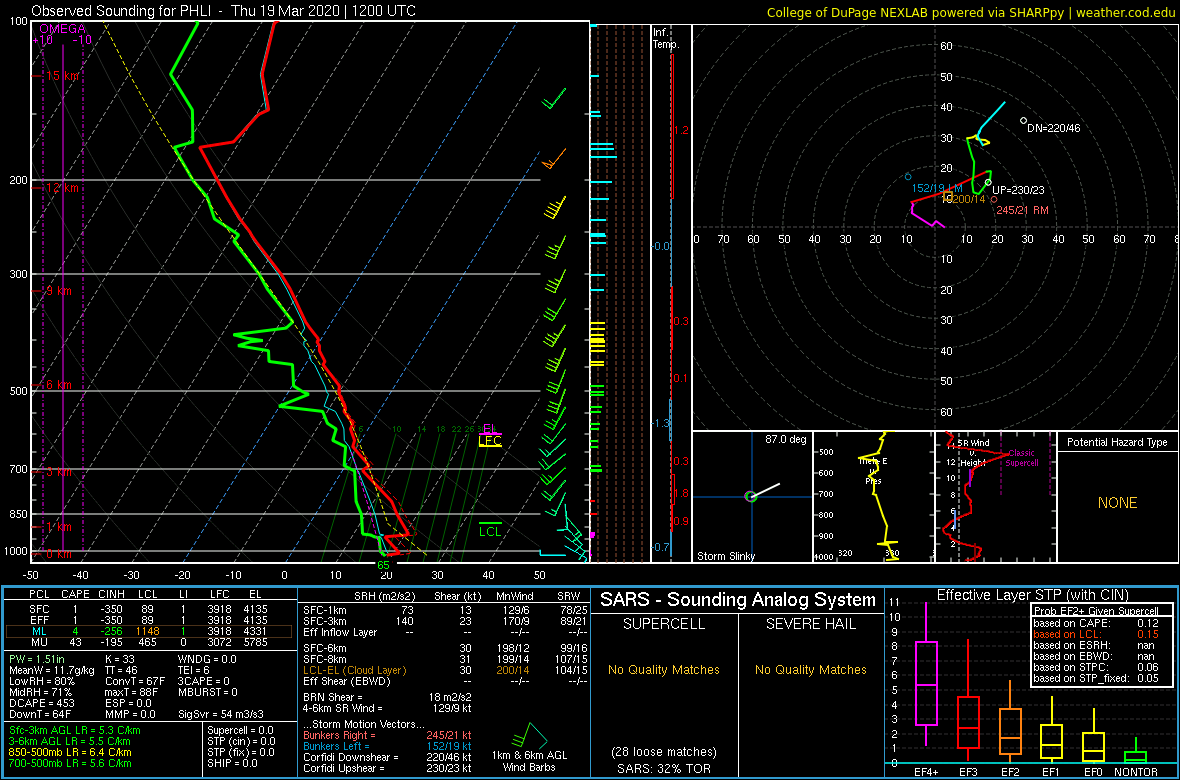Viewport: 1180px width, 780px height.
Task: Click the UP=230/23 Corfidi marker
Action: tap(988, 183)
